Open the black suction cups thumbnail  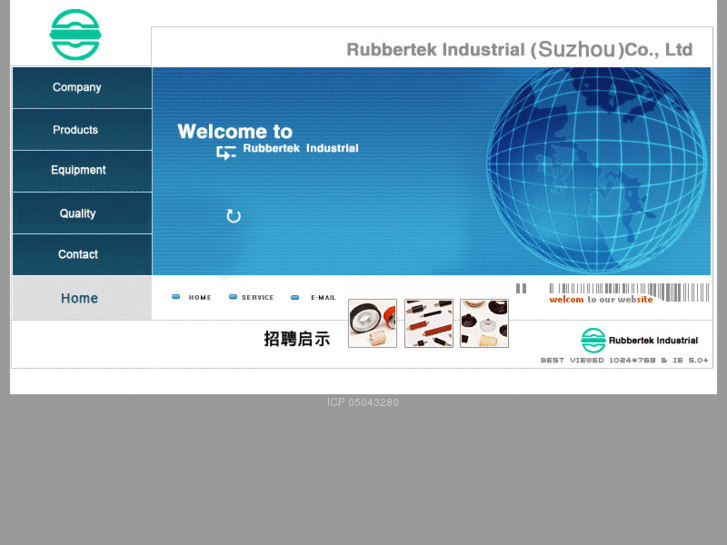[484, 323]
